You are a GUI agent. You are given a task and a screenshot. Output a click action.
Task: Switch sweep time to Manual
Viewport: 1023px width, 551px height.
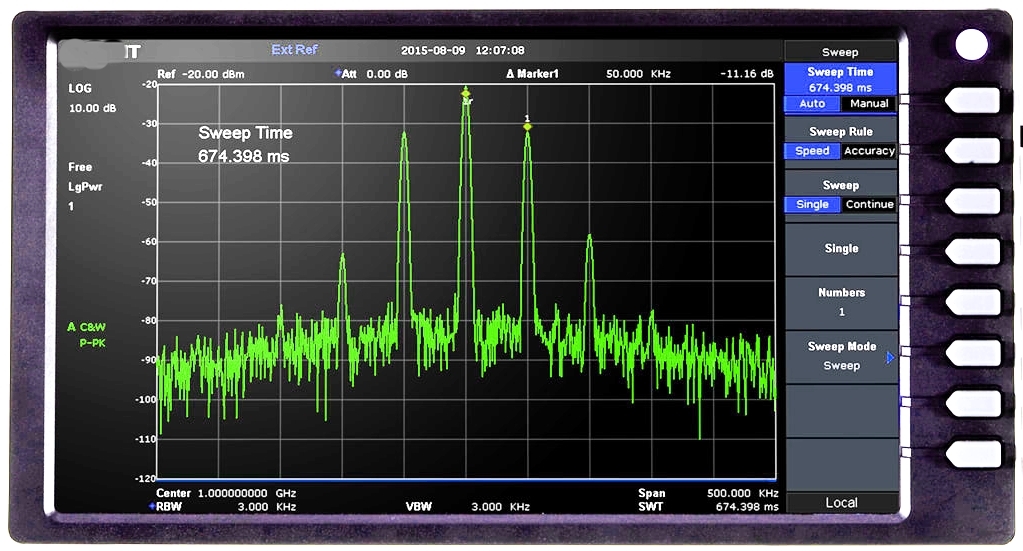[869, 104]
